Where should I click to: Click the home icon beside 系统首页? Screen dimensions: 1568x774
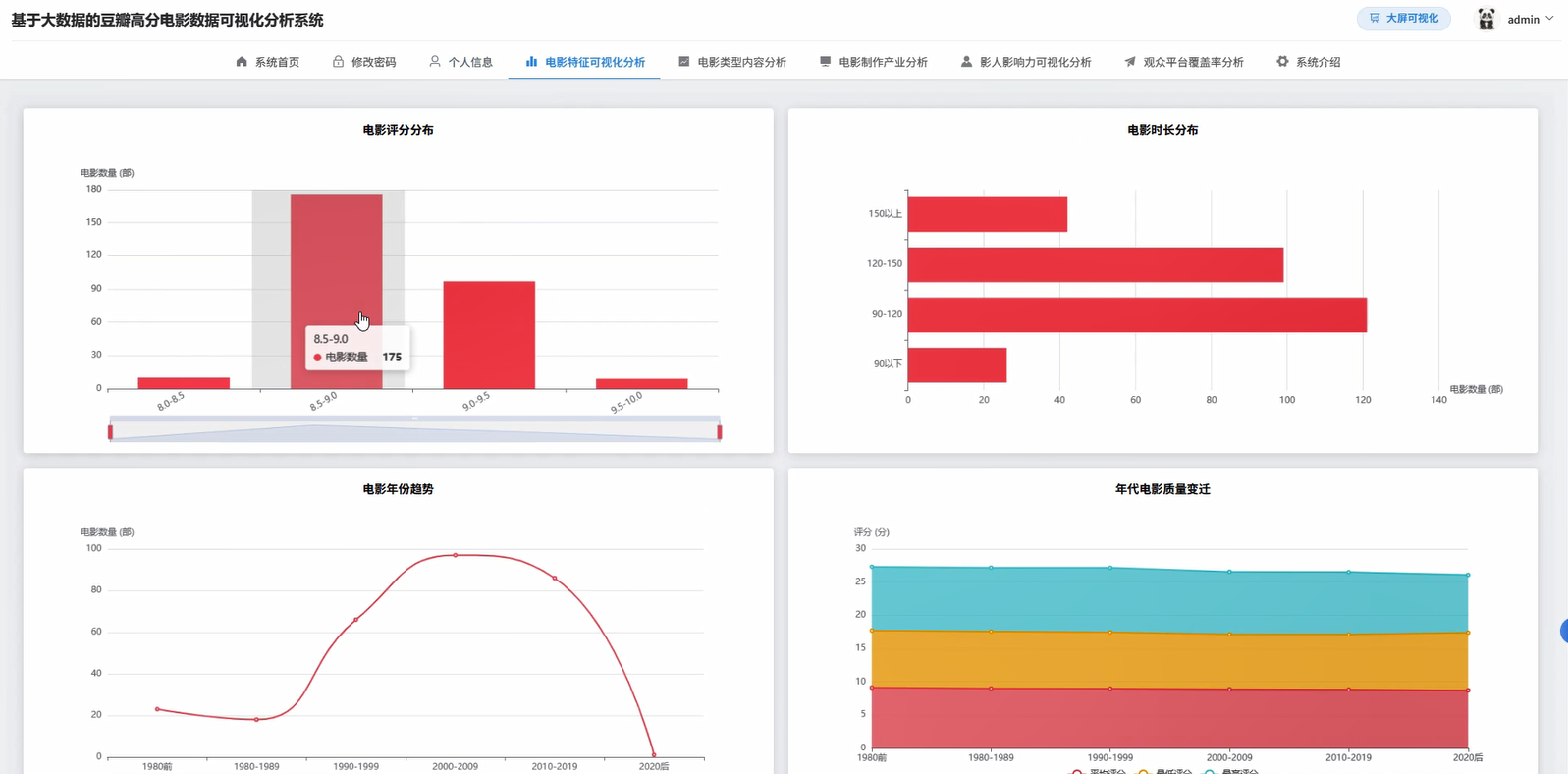[x=242, y=62]
